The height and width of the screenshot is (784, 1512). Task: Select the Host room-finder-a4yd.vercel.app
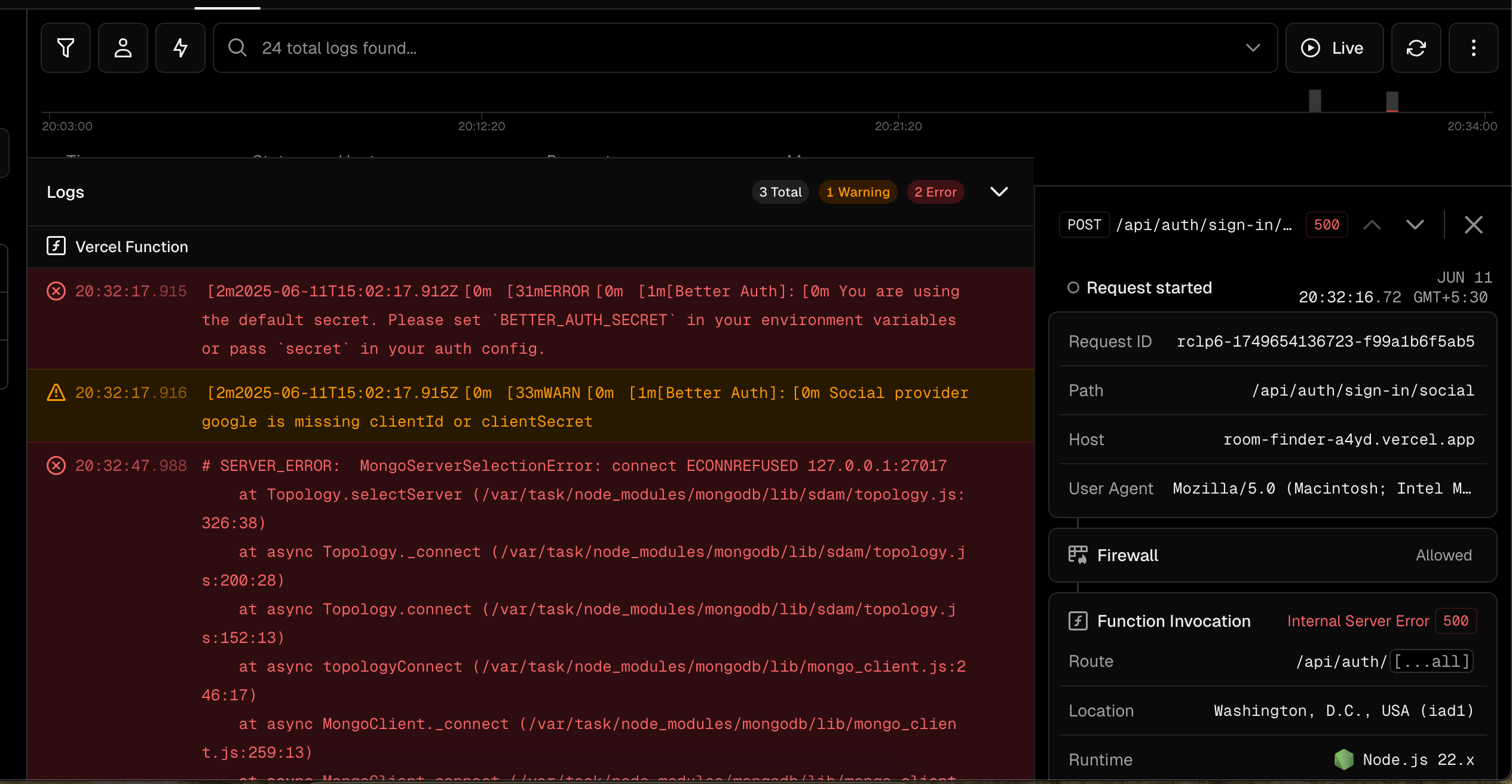coord(1349,439)
